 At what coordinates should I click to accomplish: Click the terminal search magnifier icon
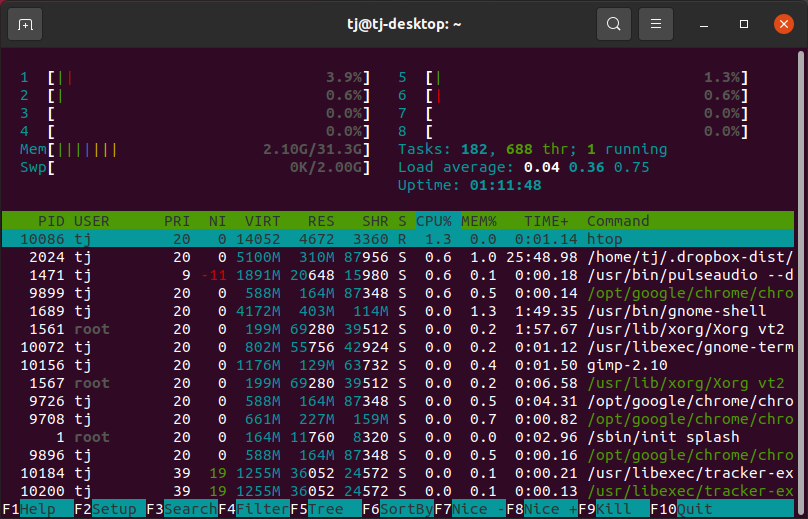614,24
